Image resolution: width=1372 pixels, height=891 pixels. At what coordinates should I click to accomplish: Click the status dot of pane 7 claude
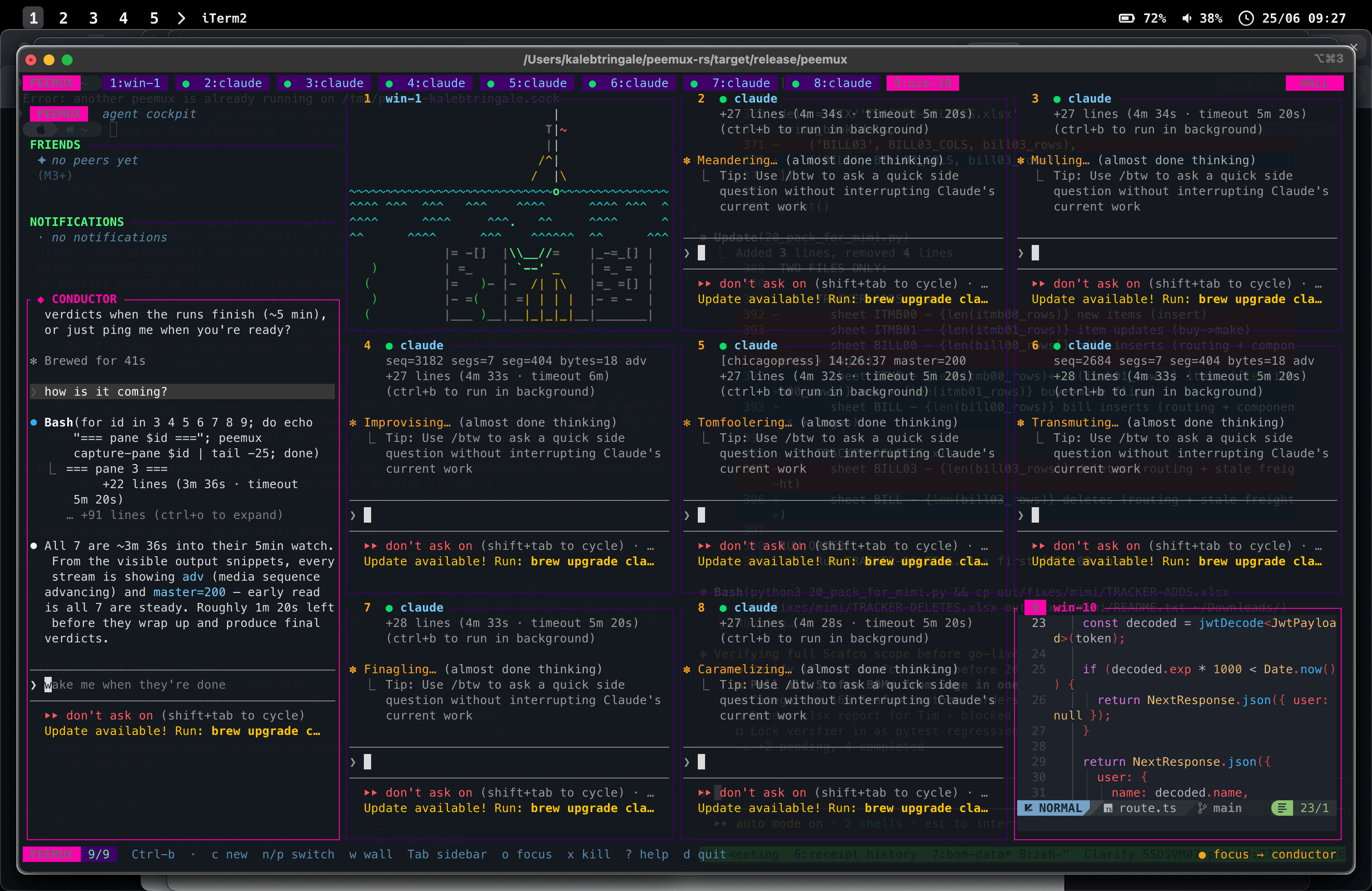389,608
